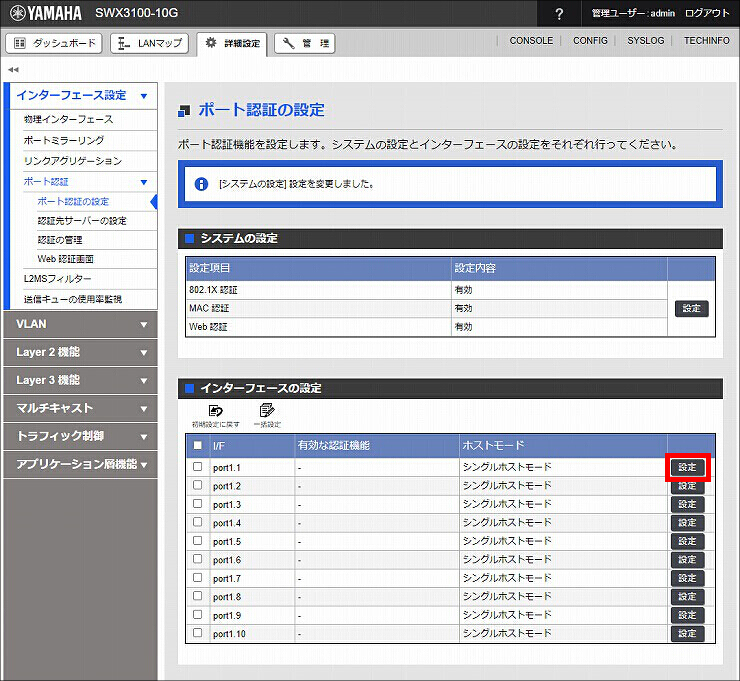Open the SYSLOG link
The width and height of the screenshot is (740, 681).
click(646, 41)
